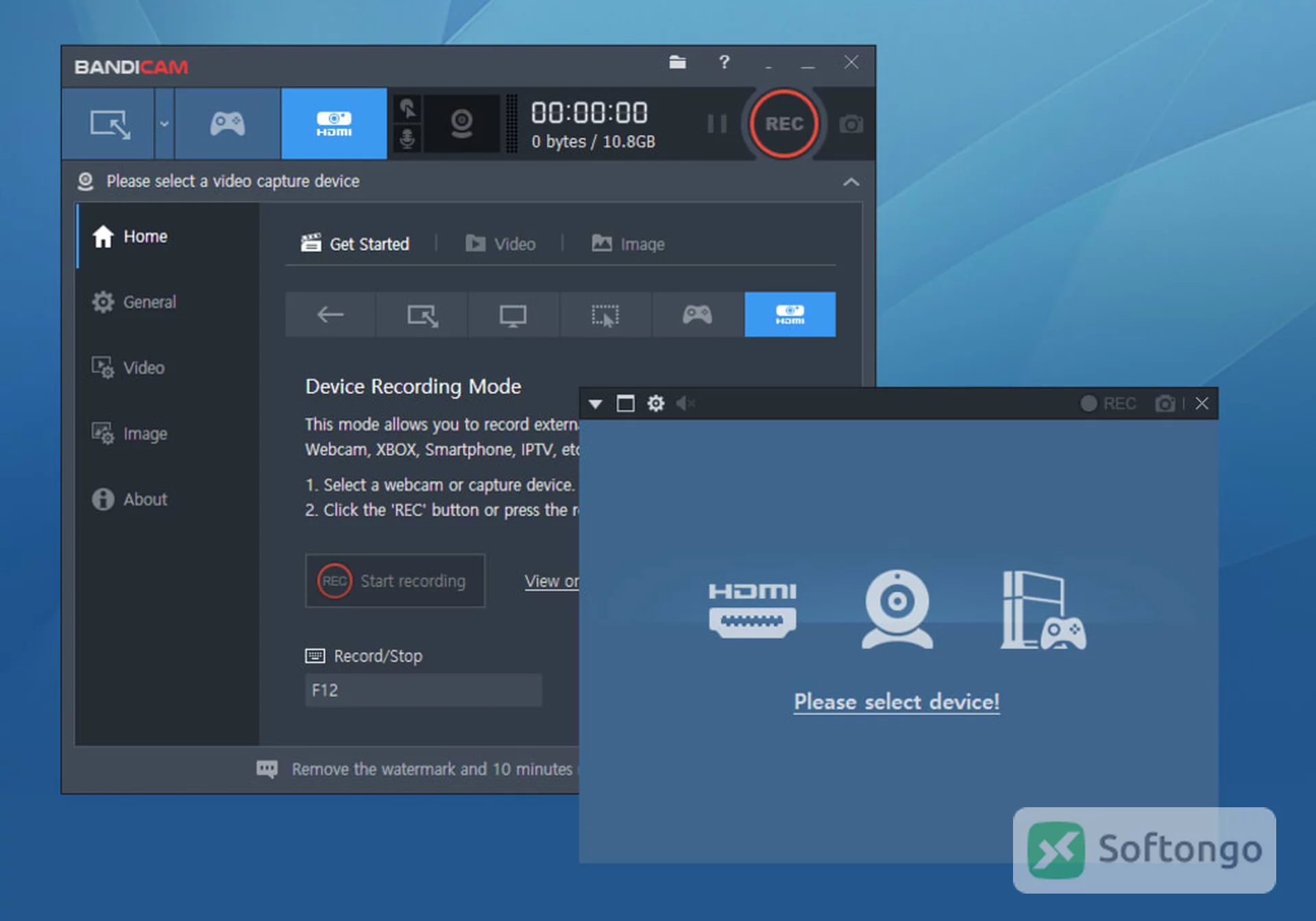The height and width of the screenshot is (921, 1316).
Task: Select the HDMI device icon in preview
Action: [753, 609]
